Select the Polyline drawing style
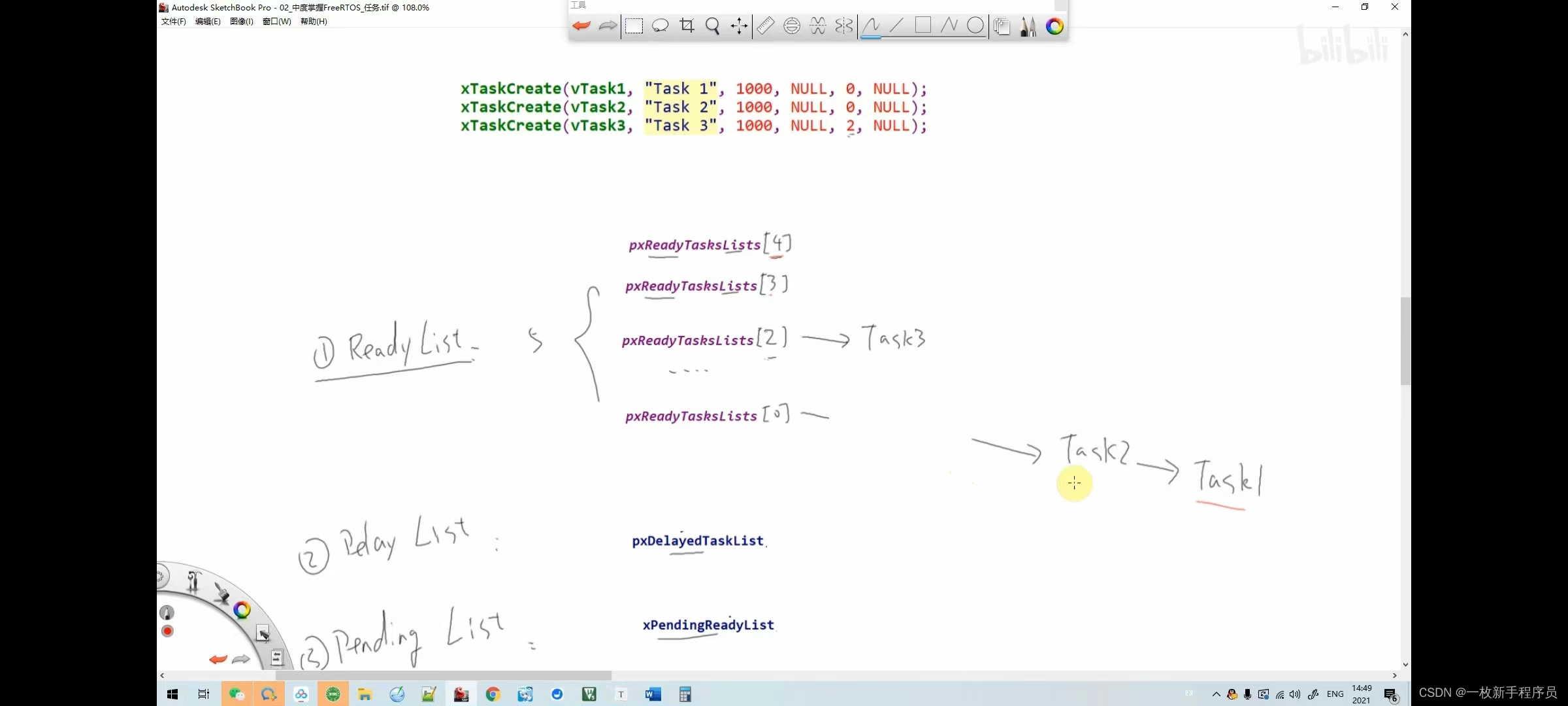The height and width of the screenshot is (706, 1568). 949,26
